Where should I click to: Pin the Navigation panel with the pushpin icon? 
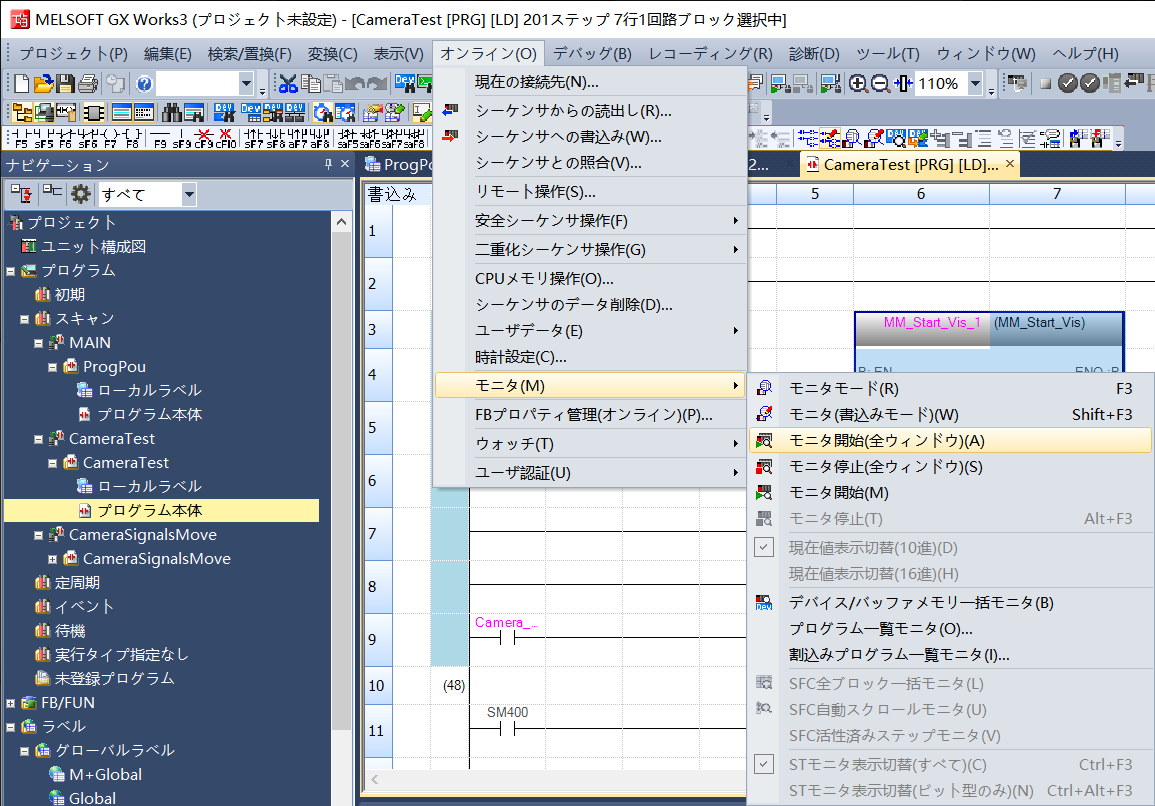tap(328, 165)
